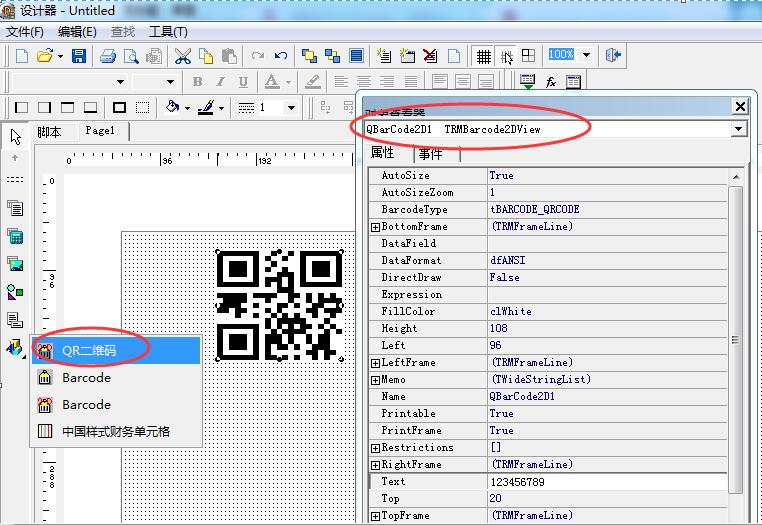This screenshot has height=525, width=762.
Task: Expand the TopFrame property
Action: pyautogui.click(x=375, y=516)
